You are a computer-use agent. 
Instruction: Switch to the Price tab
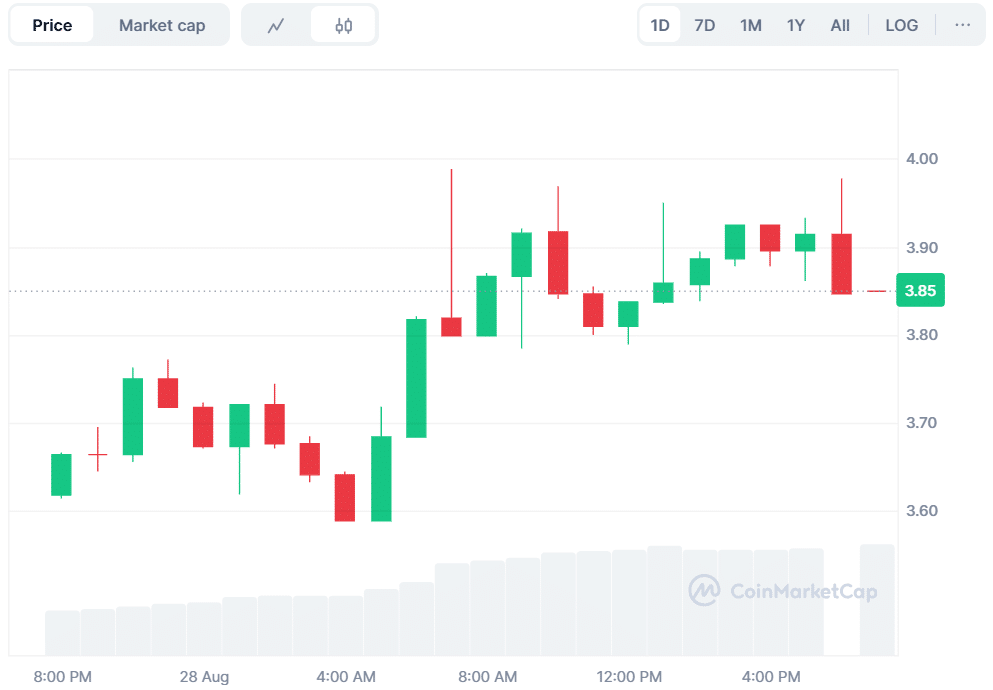tap(52, 25)
